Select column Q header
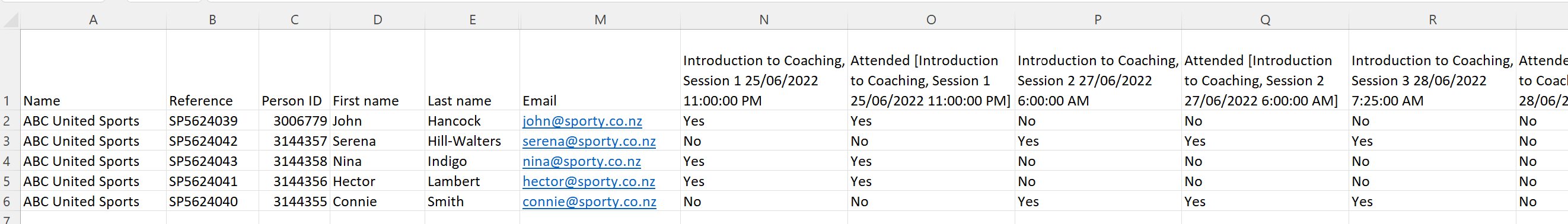This screenshot has height=224, width=1568. [1265, 20]
